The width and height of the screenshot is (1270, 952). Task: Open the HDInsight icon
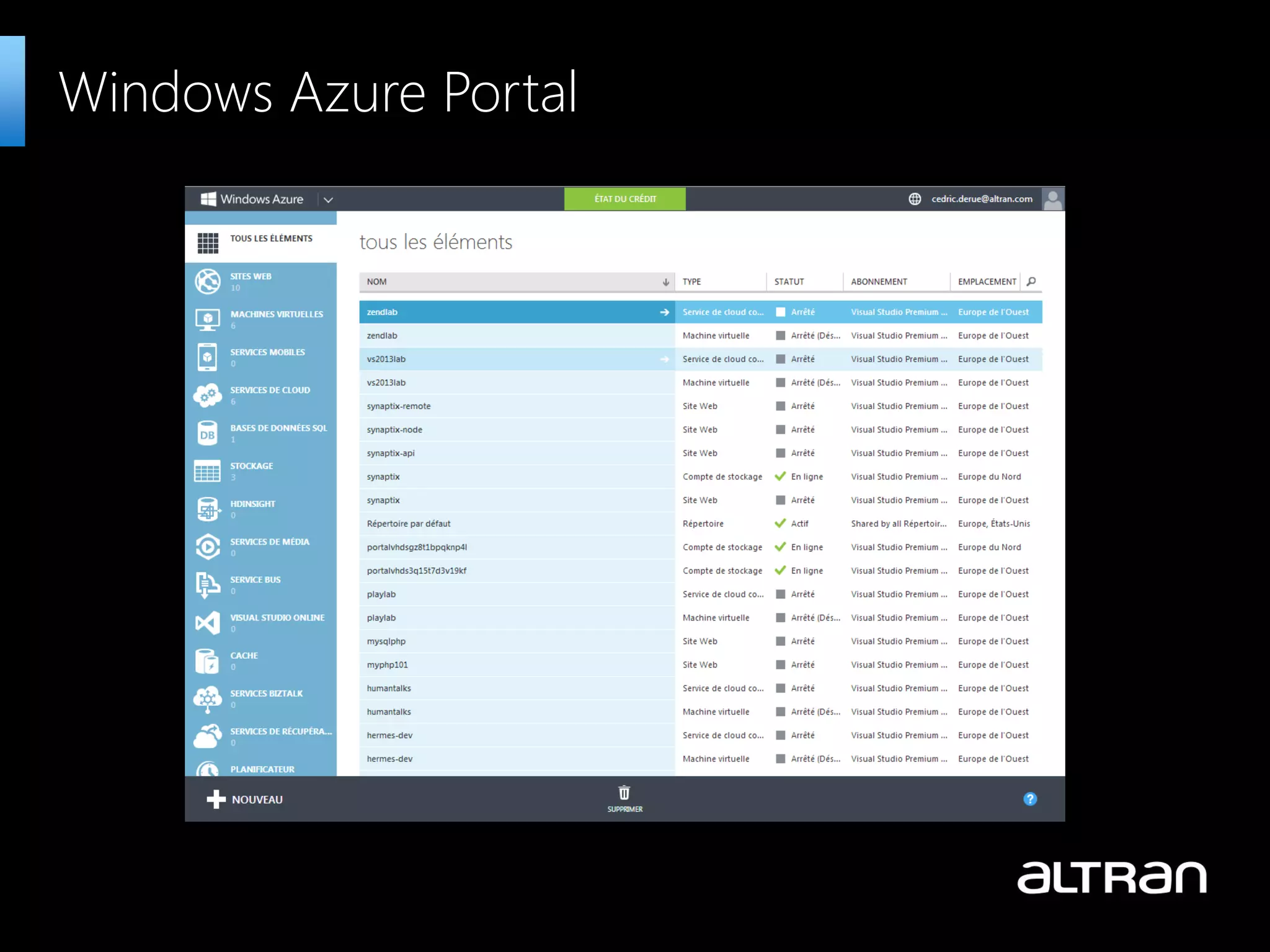point(208,509)
